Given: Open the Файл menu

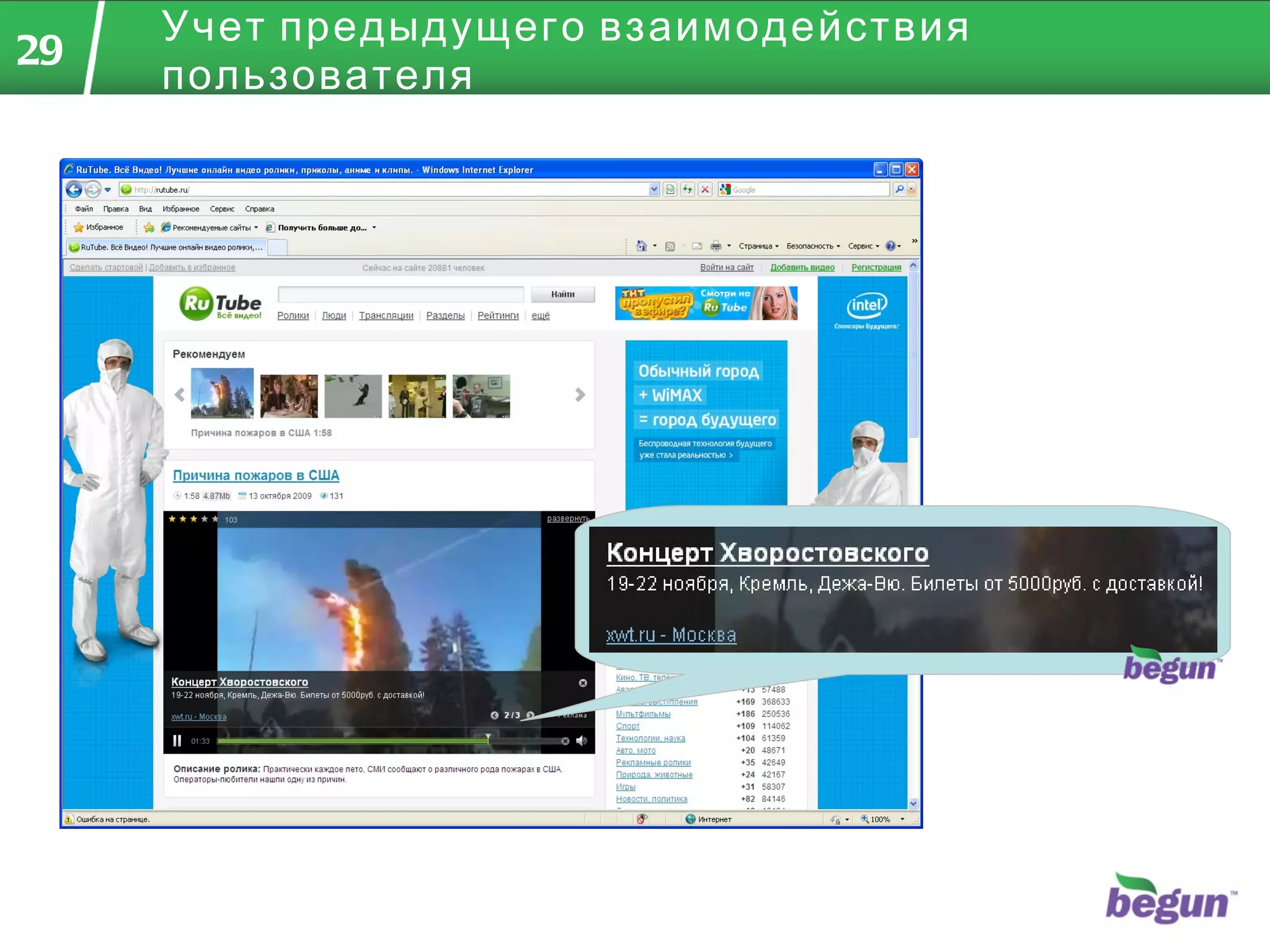Looking at the screenshot, I should tap(84, 209).
